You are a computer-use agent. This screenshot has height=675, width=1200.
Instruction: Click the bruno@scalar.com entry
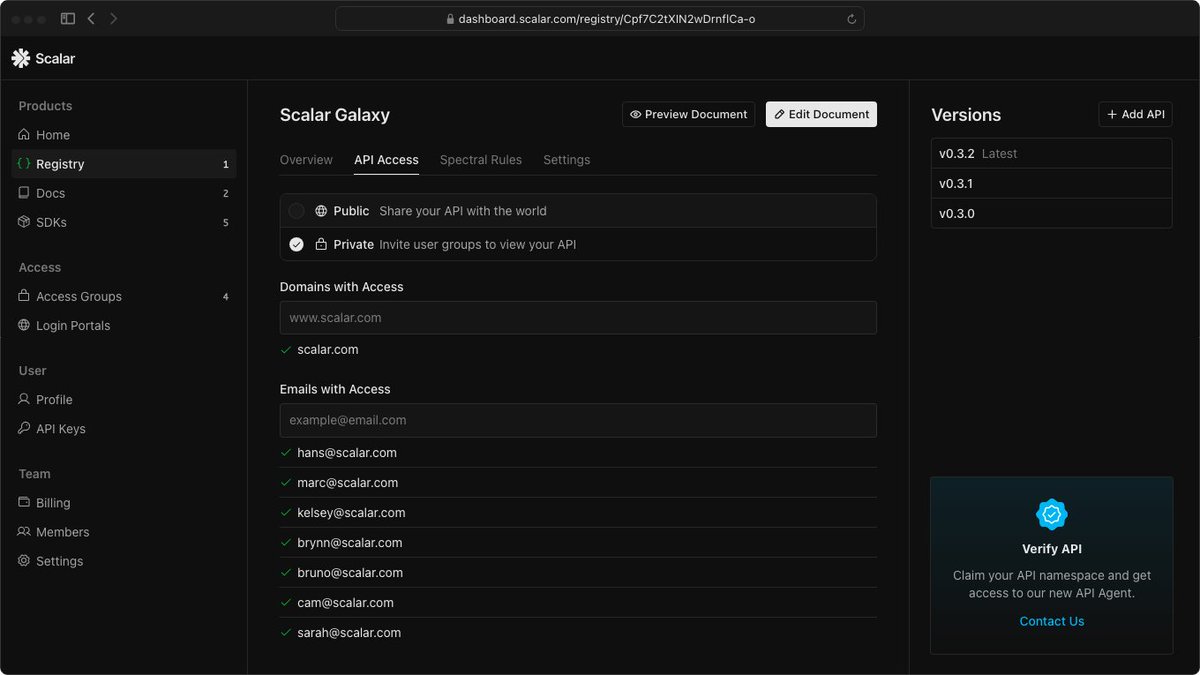click(578, 573)
